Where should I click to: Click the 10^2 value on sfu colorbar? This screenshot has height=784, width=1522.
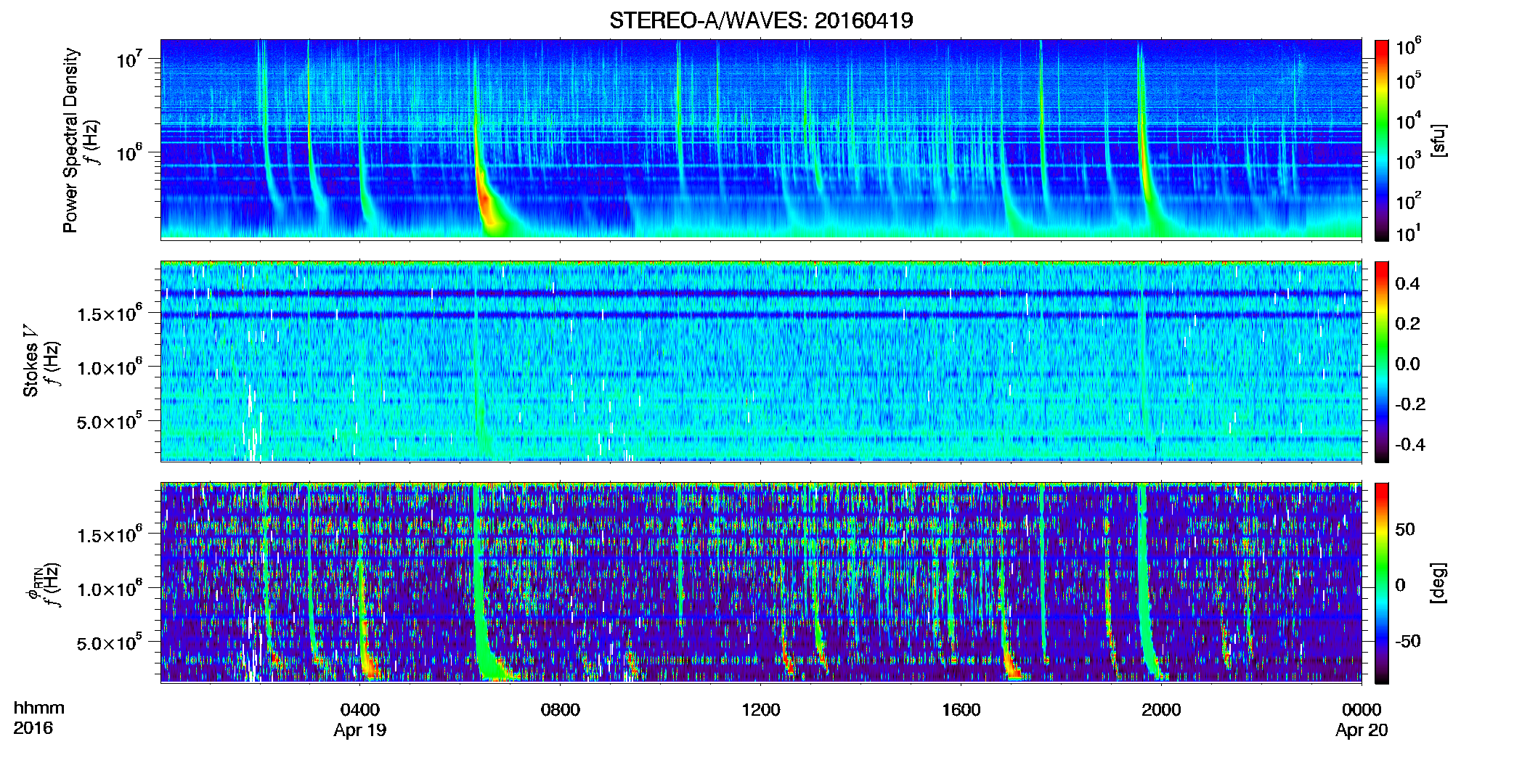[x=1409, y=200]
